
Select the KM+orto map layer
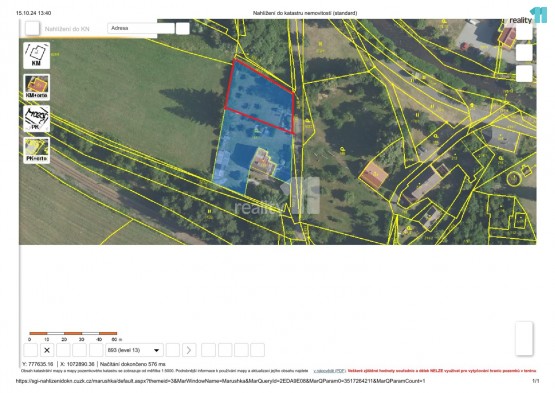point(36,87)
